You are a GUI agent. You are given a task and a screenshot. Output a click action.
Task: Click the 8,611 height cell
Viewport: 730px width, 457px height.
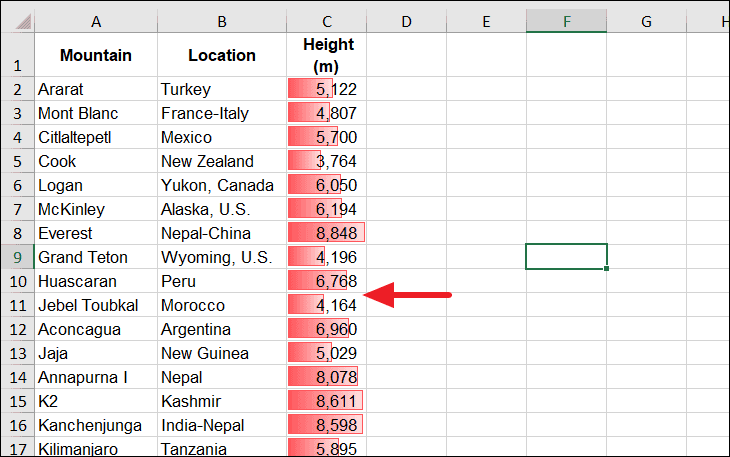pos(327,401)
